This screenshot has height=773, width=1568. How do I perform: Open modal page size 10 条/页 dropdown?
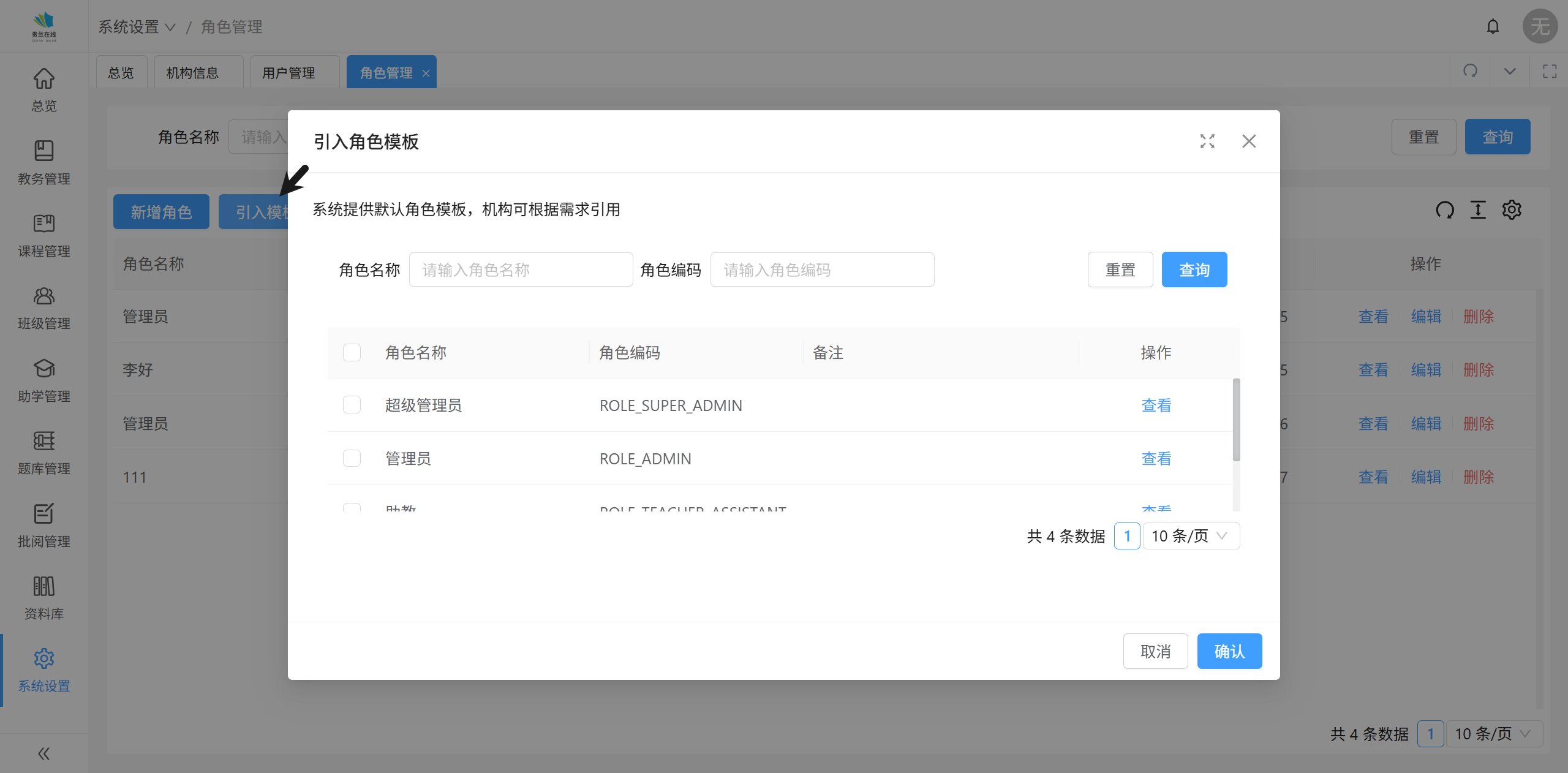coord(1191,536)
